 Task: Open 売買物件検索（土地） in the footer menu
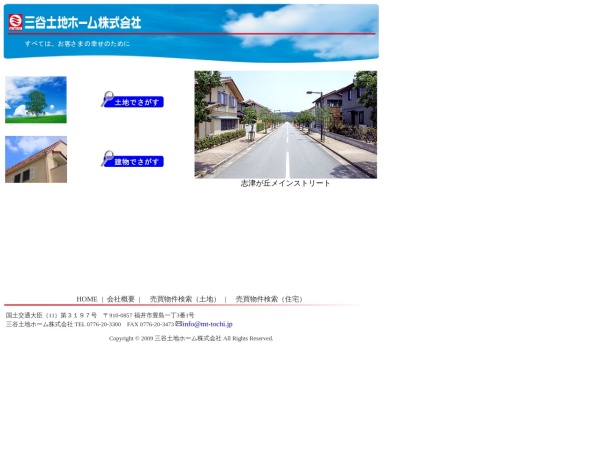pyautogui.click(x=184, y=299)
